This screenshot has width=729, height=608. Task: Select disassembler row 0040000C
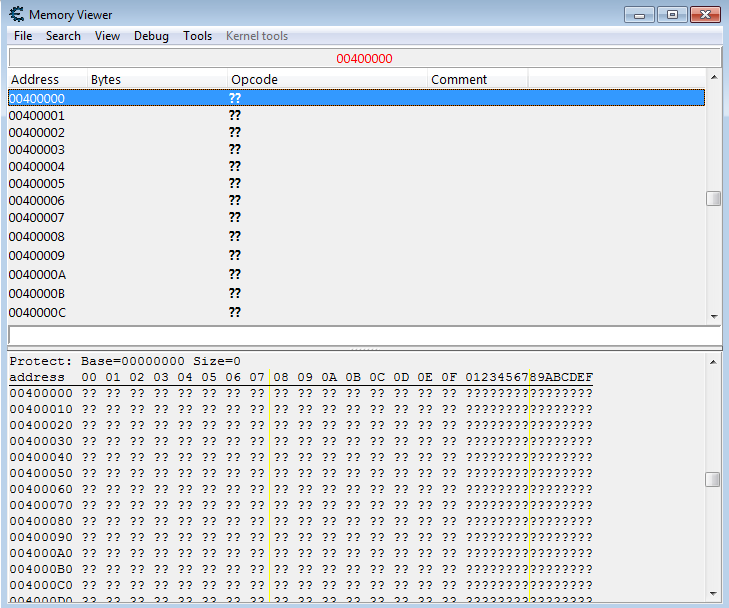pos(357,312)
